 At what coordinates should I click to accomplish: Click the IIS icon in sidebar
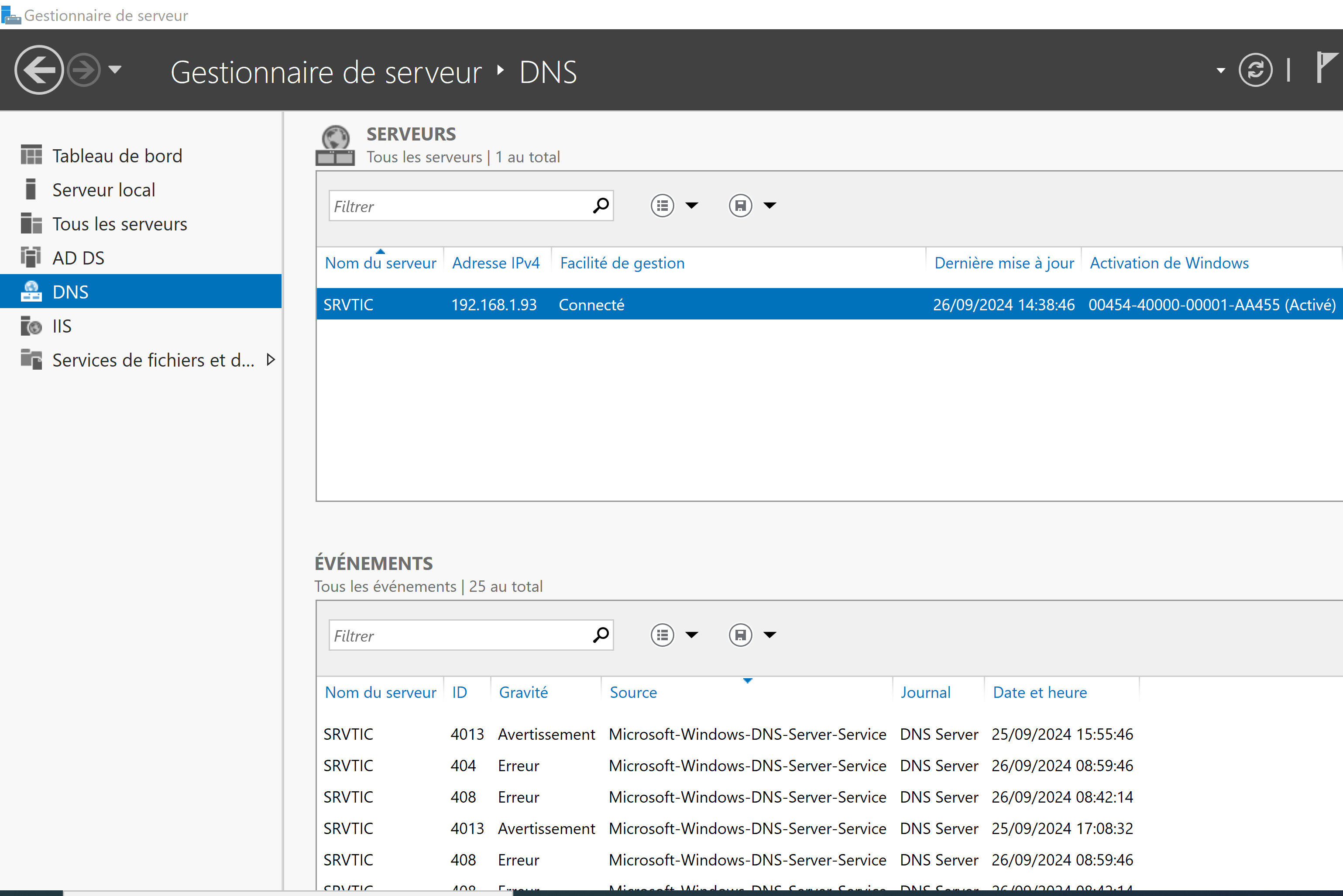pyautogui.click(x=31, y=326)
